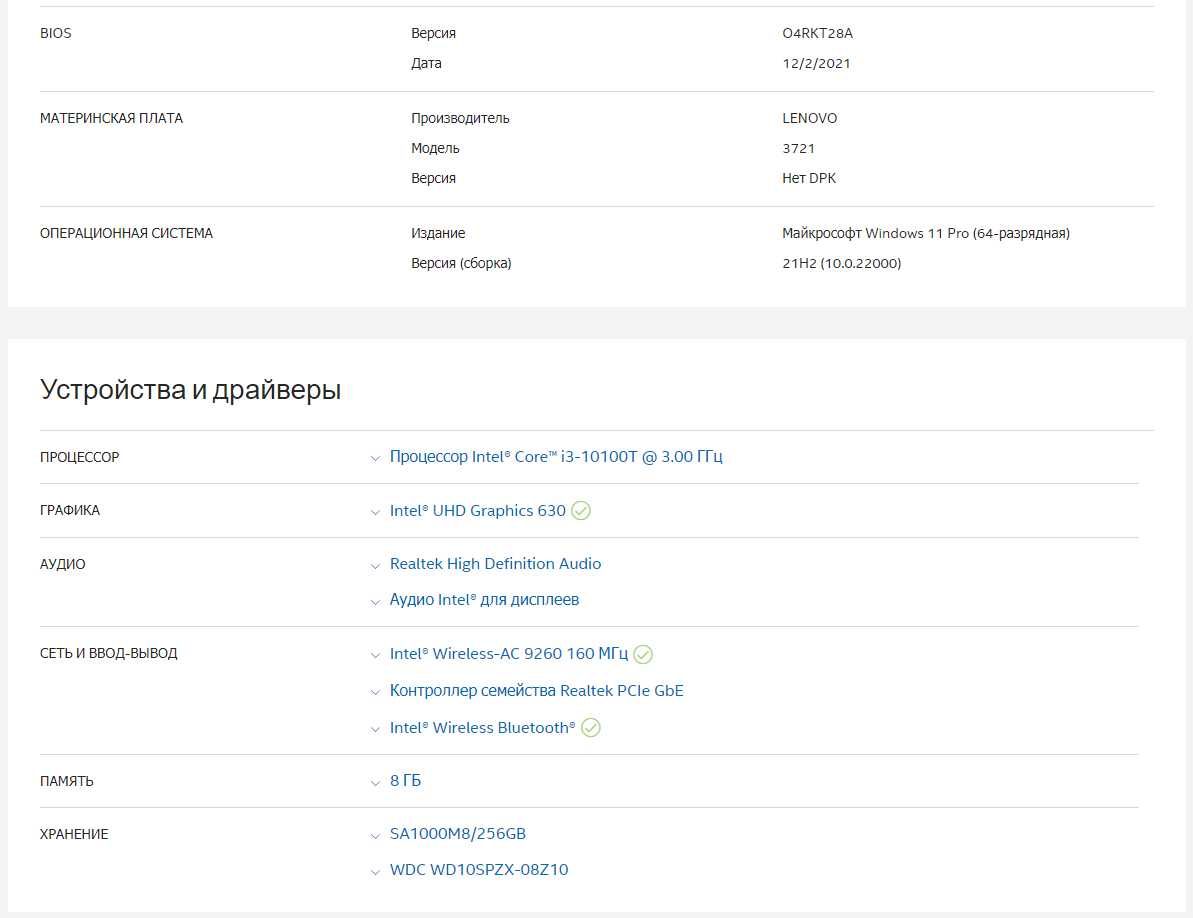This screenshot has width=1193, height=918.
Task: Click the СЕТЬ И ВВОД-ВЫВОД category label
Action: 108,653
